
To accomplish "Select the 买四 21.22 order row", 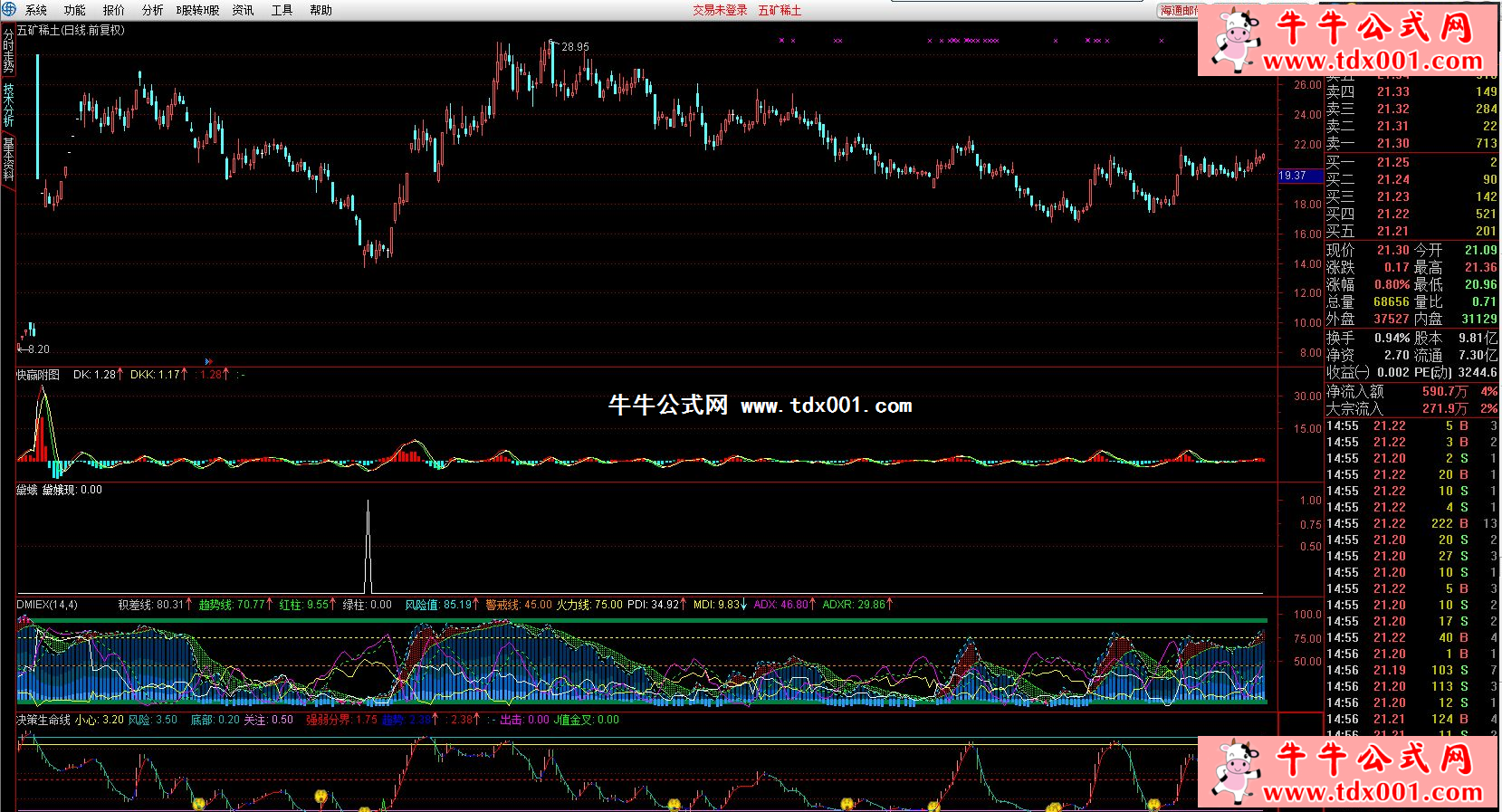I will click(x=1411, y=214).
